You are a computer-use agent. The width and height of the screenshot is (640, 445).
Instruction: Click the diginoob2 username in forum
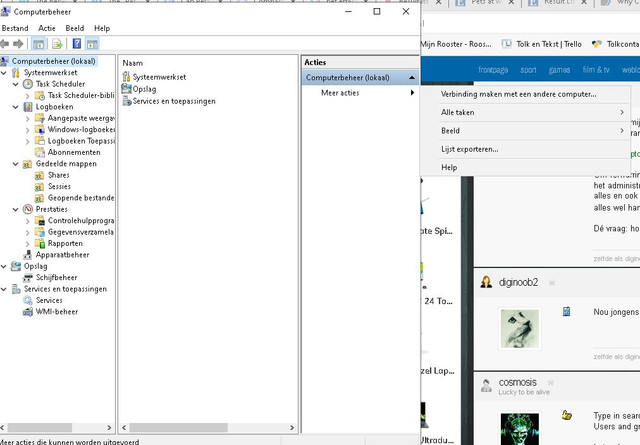[x=518, y=282]
